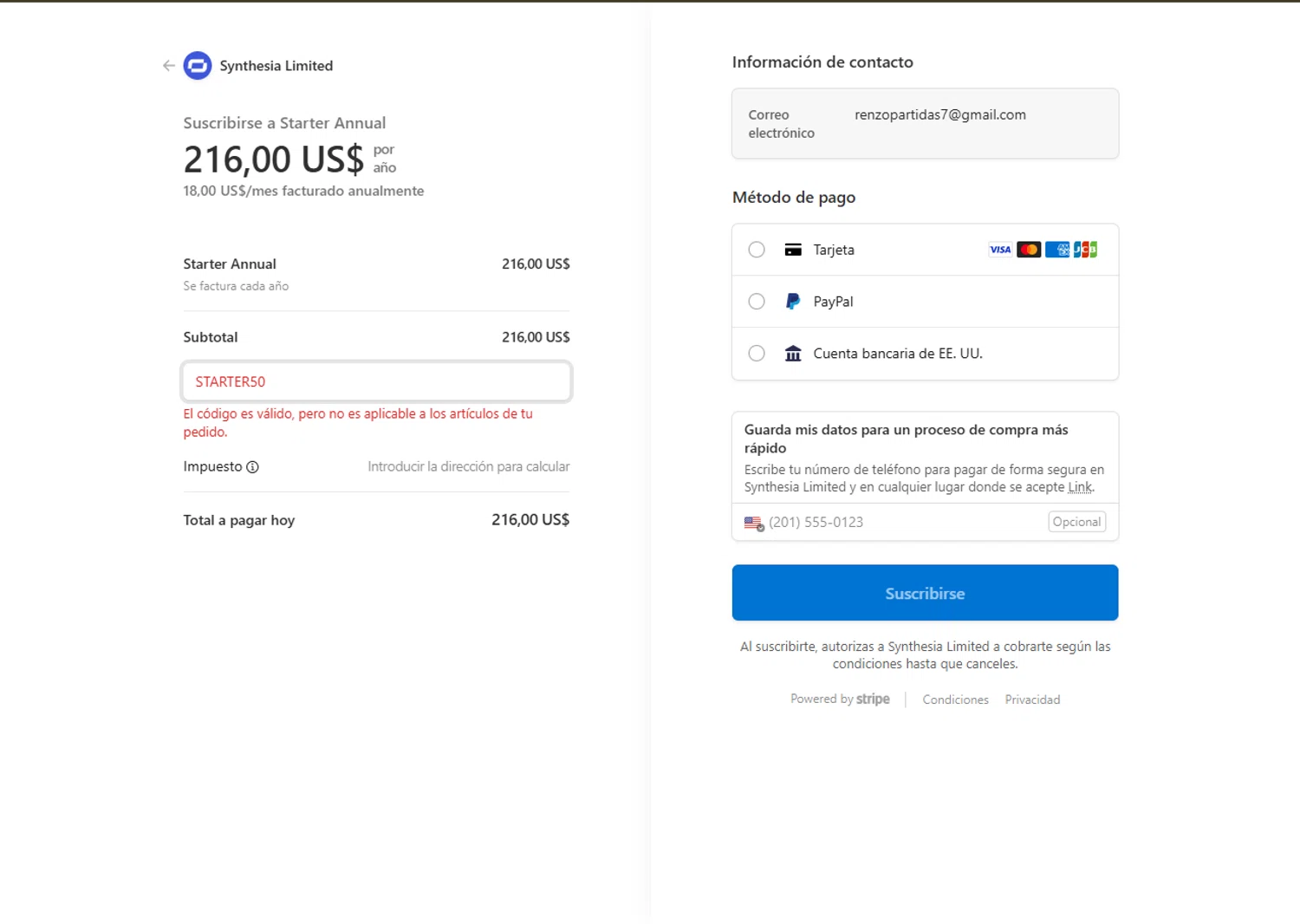Image resolution: width=1300 pixels, height=924 pixels.
Task: Click the JCB card logo
Action: coord(1085,250)
